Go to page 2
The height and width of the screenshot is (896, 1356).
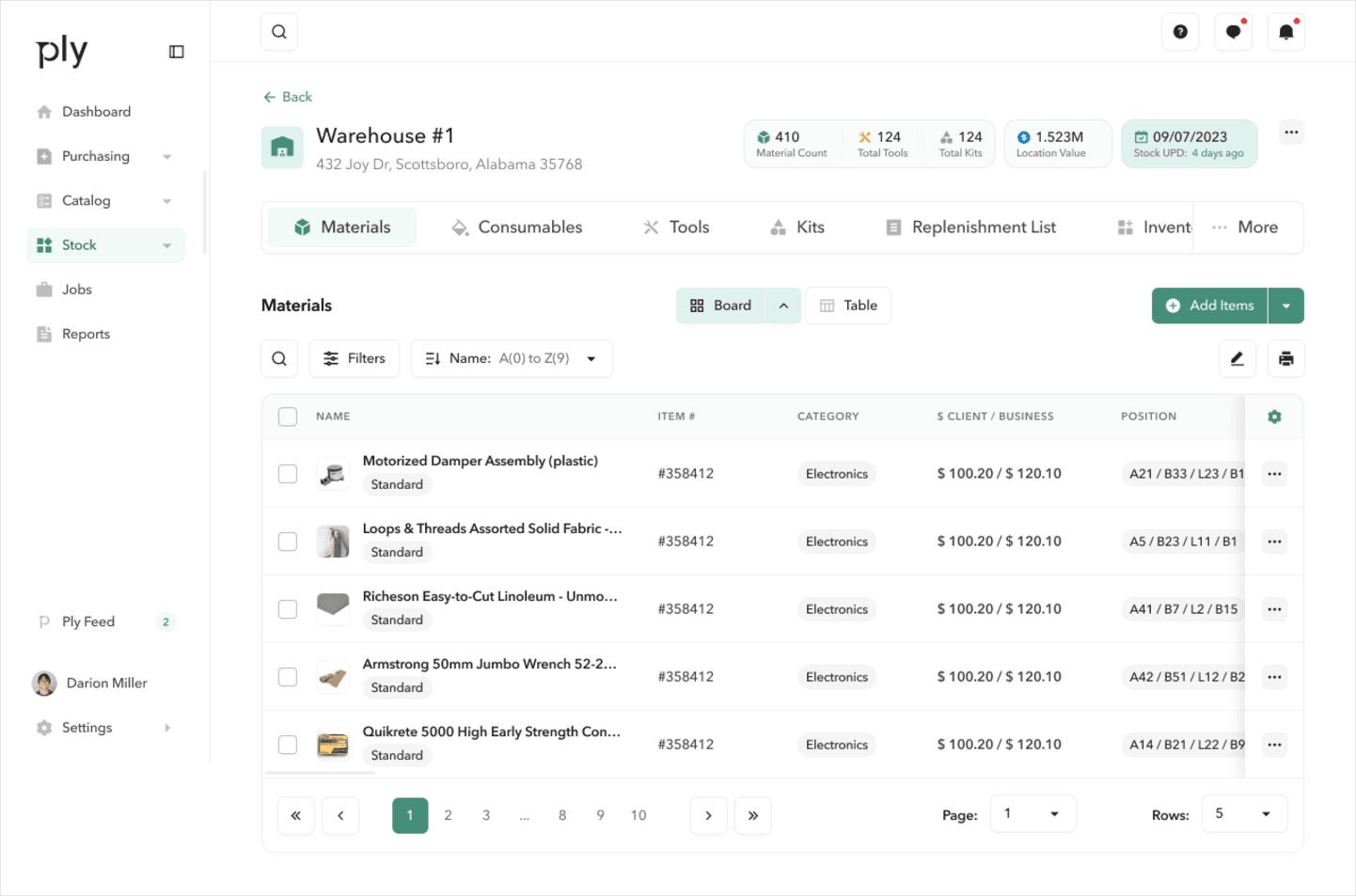pos(448,816)
